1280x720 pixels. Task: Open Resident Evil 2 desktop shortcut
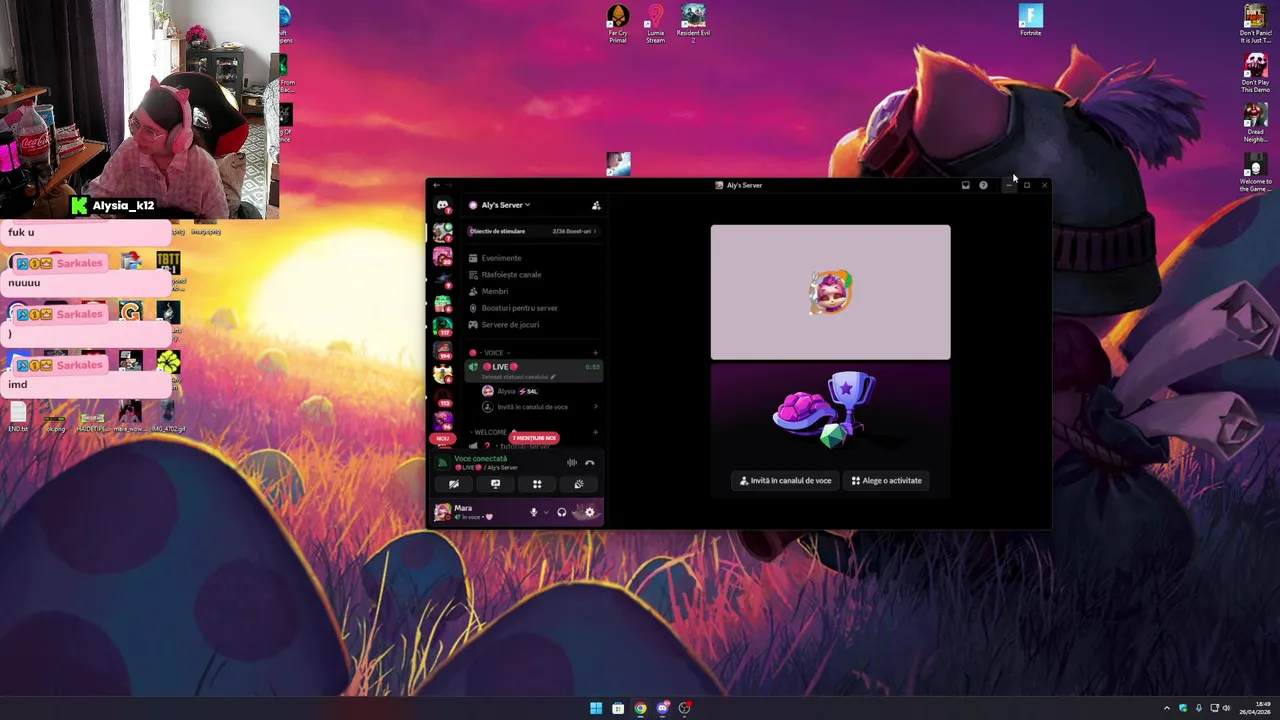click(693, 24)
